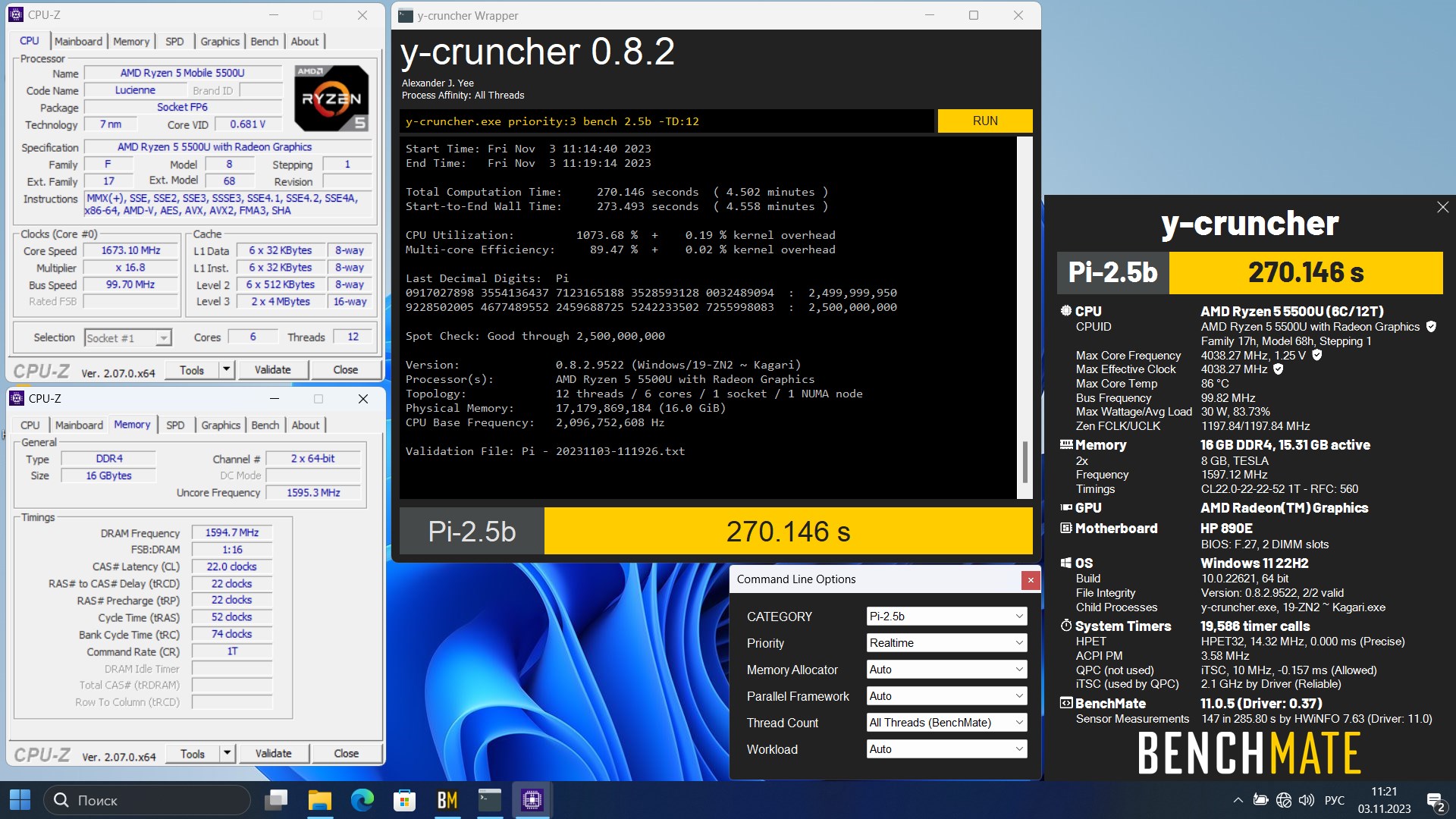Open BenchMate taskbar icon
The width and height of the screenshot is (1456, 819).
pyautogui.click(x=447, y=800)
